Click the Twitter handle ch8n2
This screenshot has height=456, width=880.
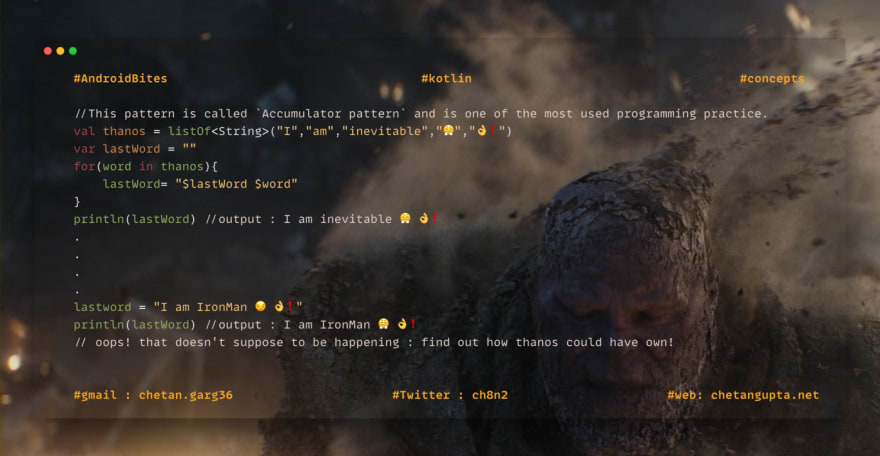489,395
